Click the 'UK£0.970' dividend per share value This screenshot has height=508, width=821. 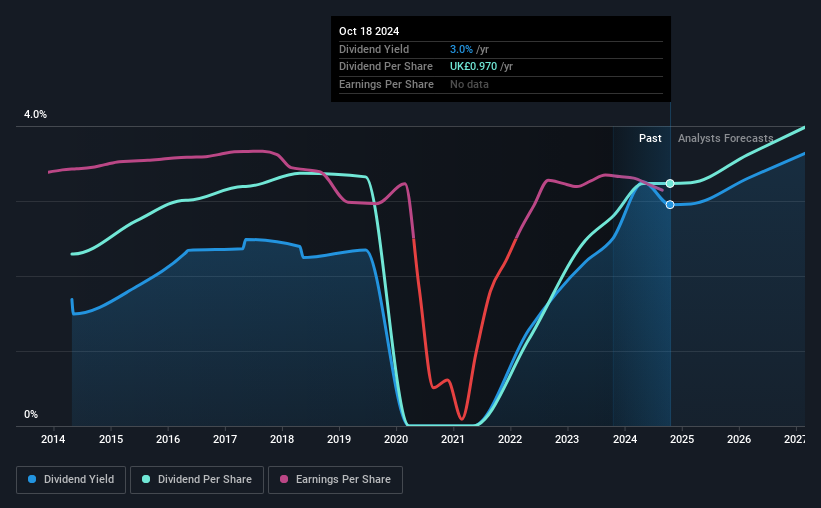pyautogui.click(x=473, y=67)
